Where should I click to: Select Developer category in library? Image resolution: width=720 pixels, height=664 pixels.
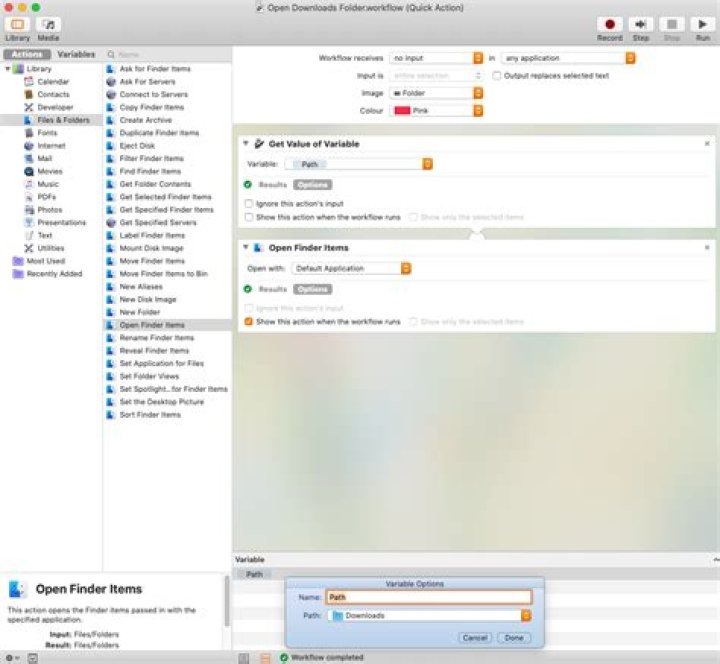click(x=55, y=107)
